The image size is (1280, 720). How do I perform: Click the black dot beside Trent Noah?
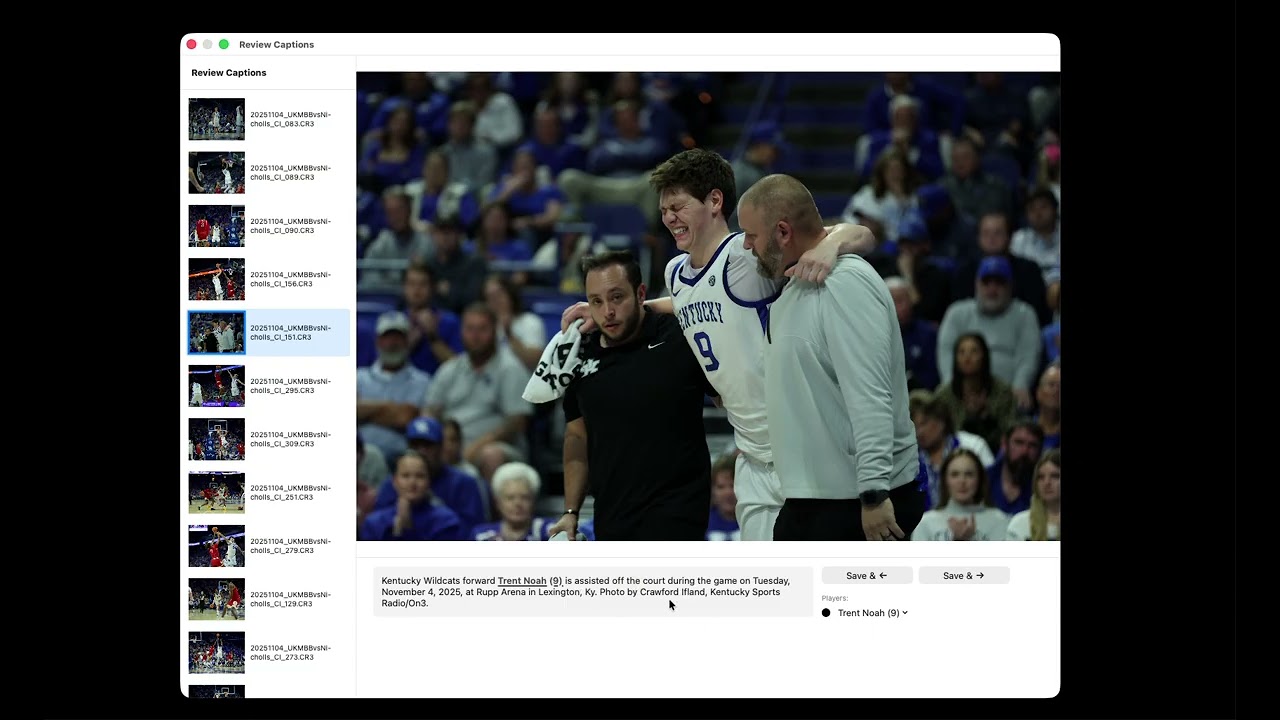826,613
